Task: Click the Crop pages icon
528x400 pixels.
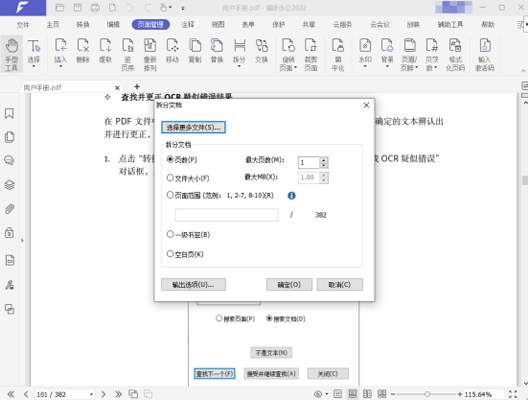Action: coord(311,46)
